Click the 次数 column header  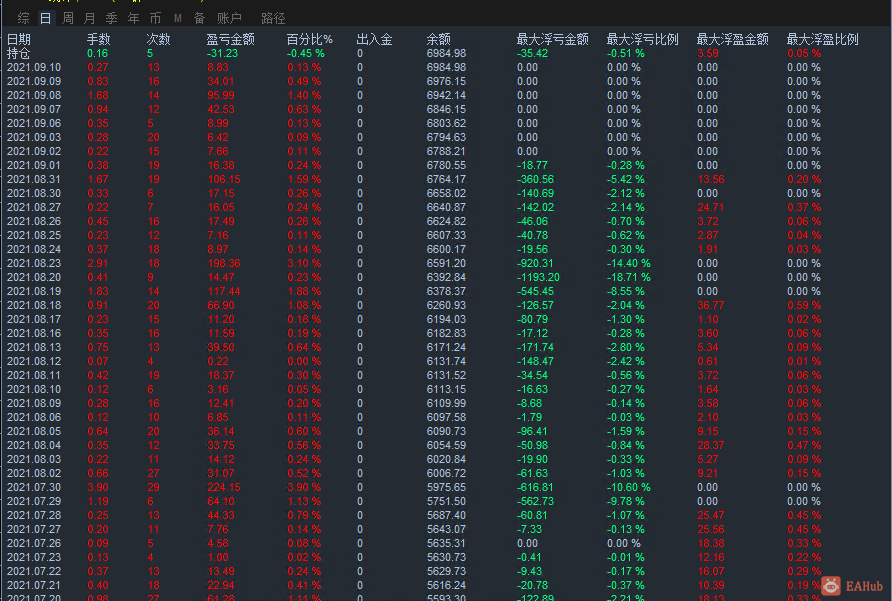tap(158, 39)
